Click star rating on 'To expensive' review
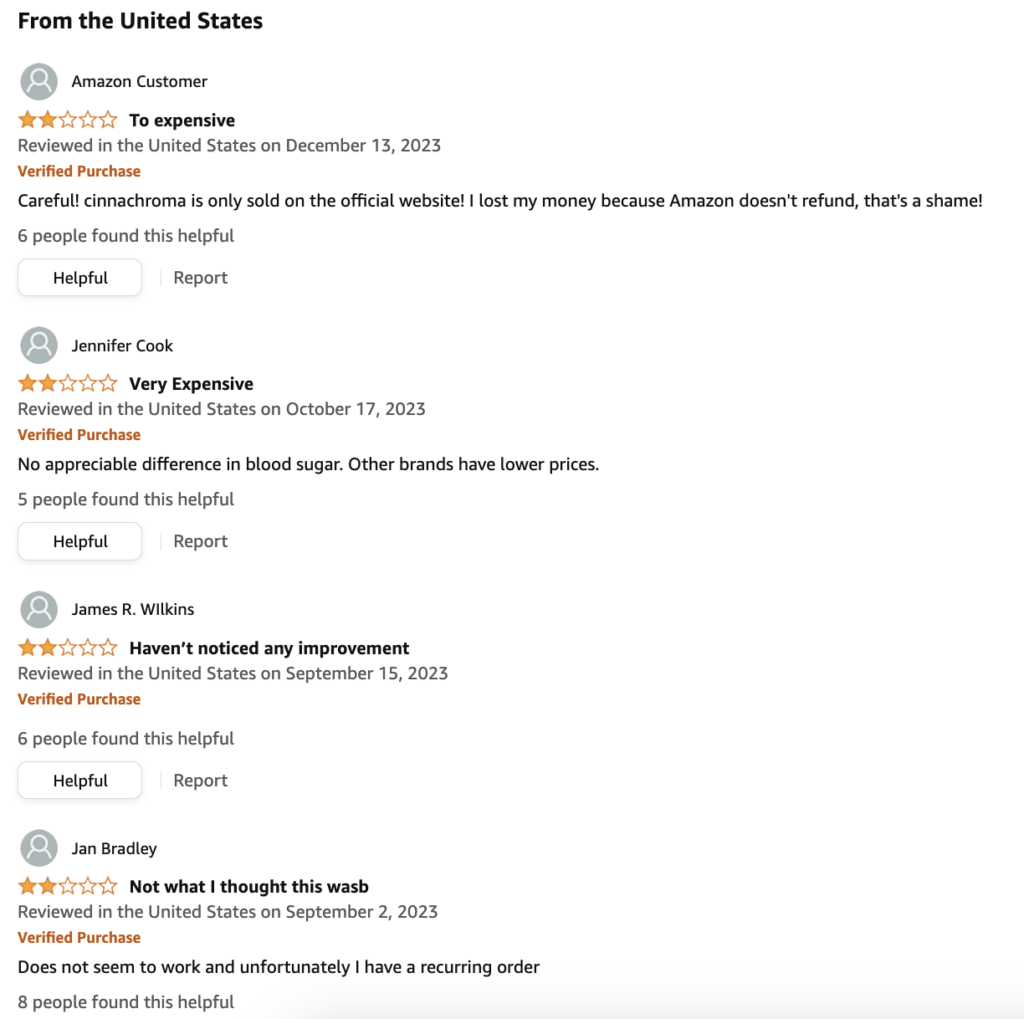Viewport: 1024px width, 1019px height. (x=68, y=120)
